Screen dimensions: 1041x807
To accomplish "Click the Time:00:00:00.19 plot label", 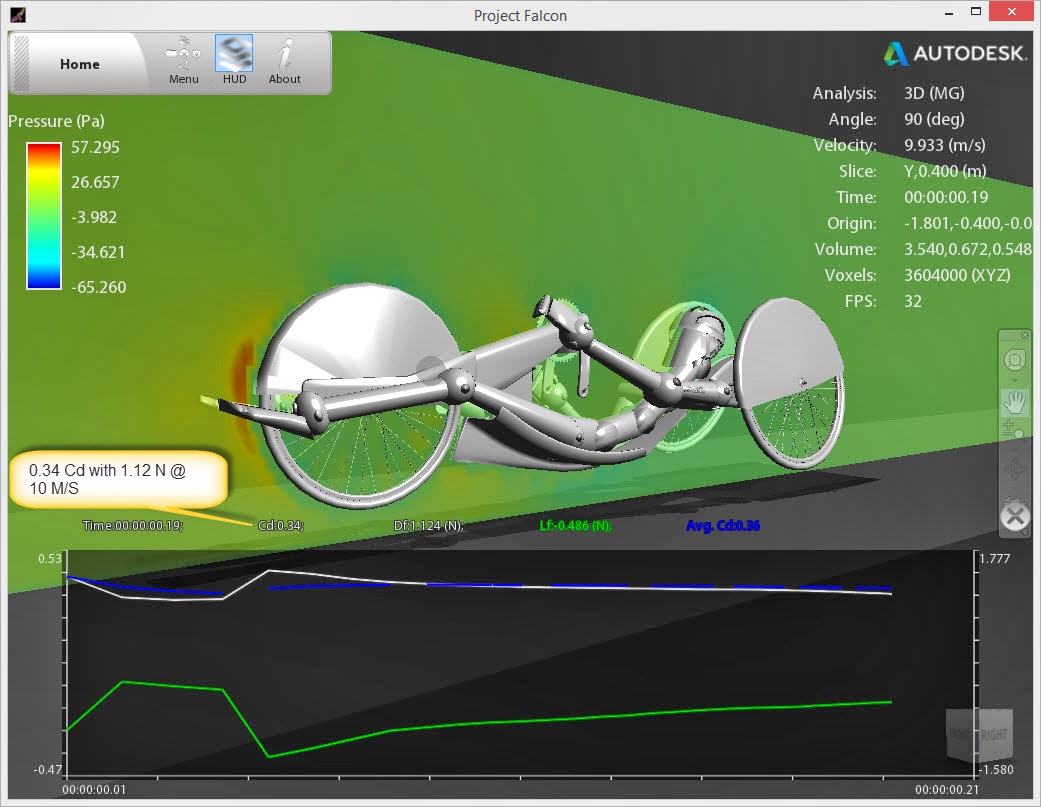I will click(x=133, y=526).
